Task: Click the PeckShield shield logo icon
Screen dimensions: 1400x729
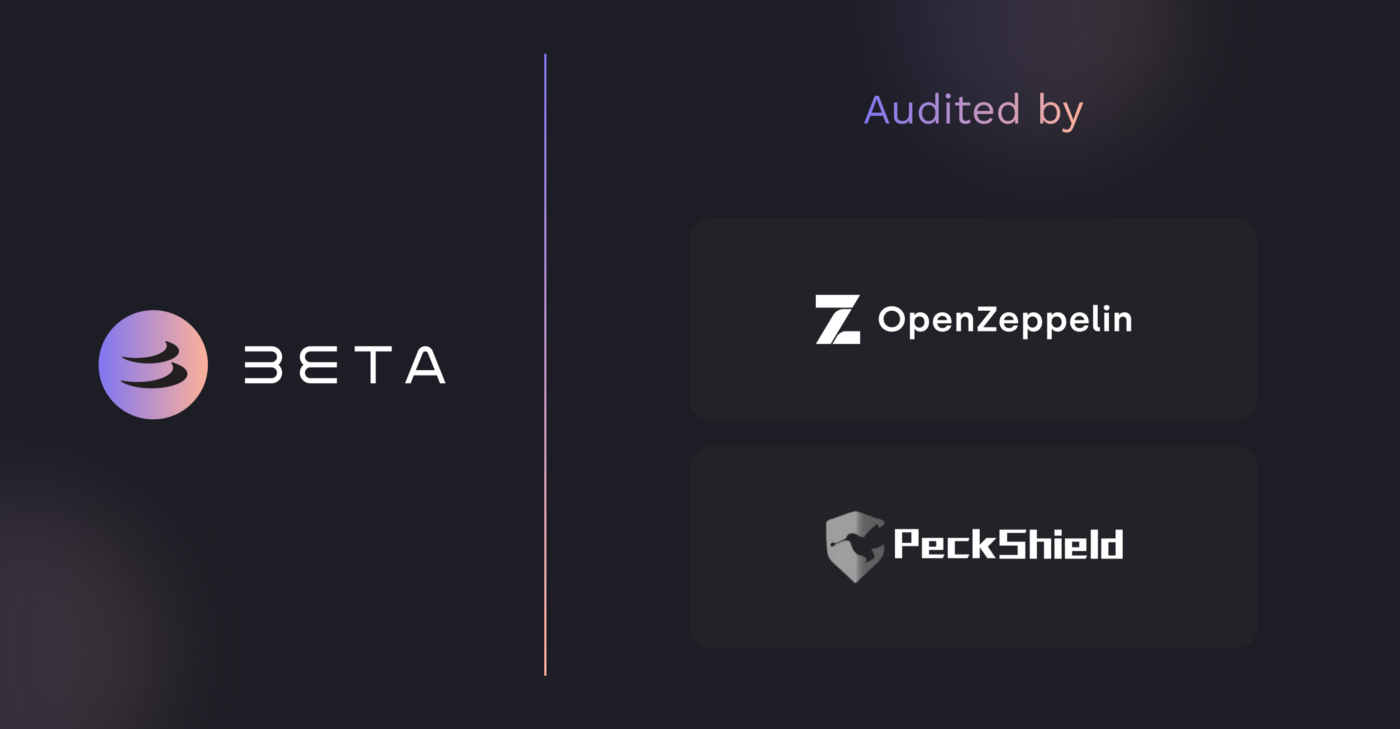Action: (855, 546)
